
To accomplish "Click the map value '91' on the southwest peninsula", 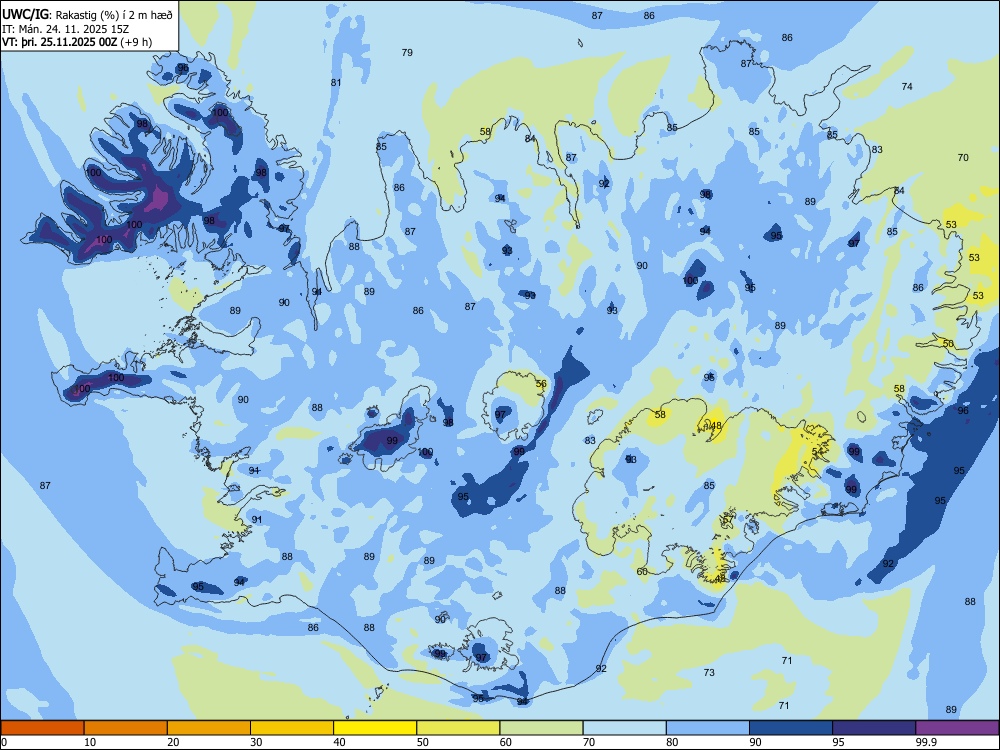I will click(256, 519).
